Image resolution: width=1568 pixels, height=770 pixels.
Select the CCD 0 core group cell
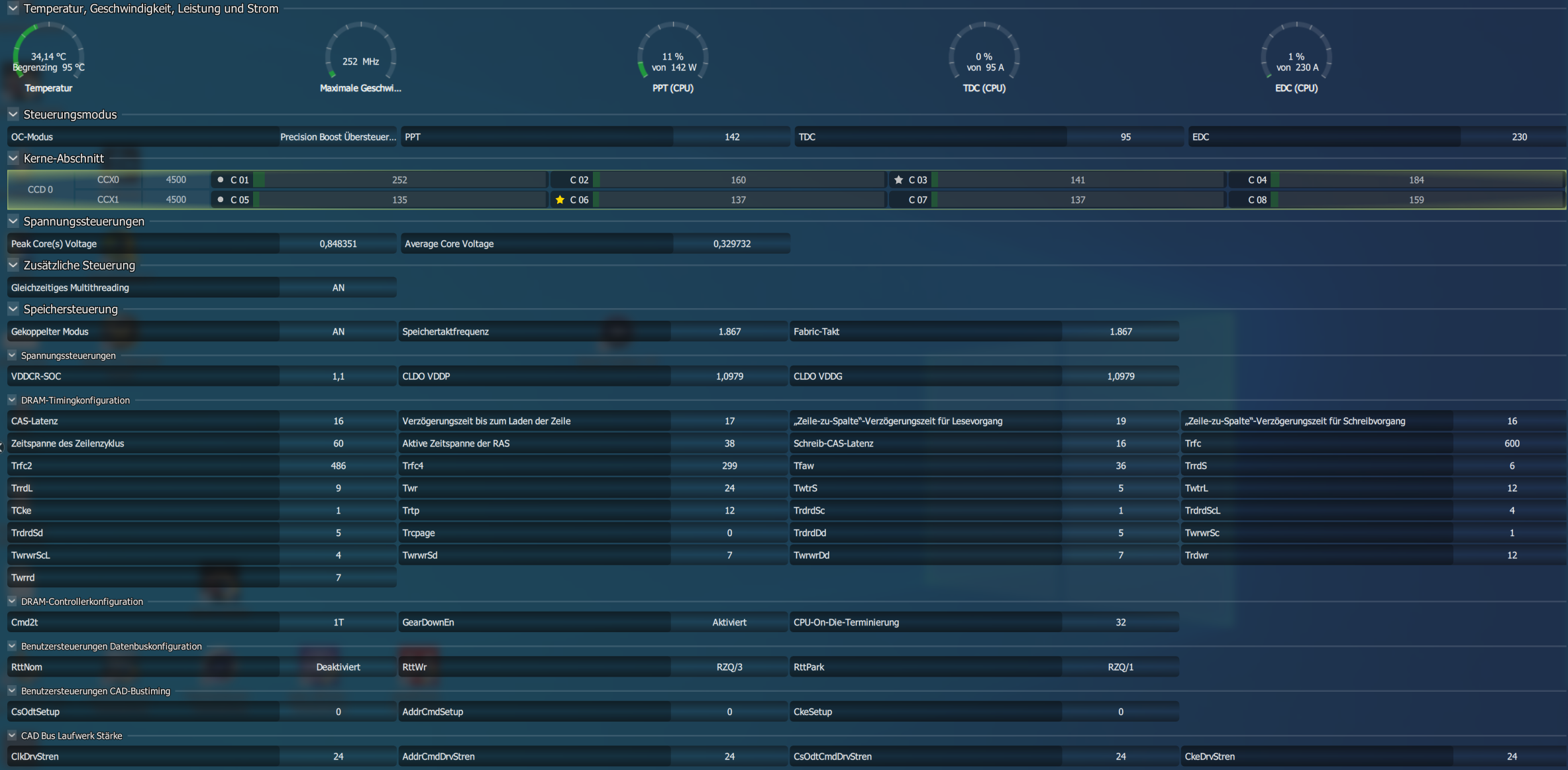[40, 190]
